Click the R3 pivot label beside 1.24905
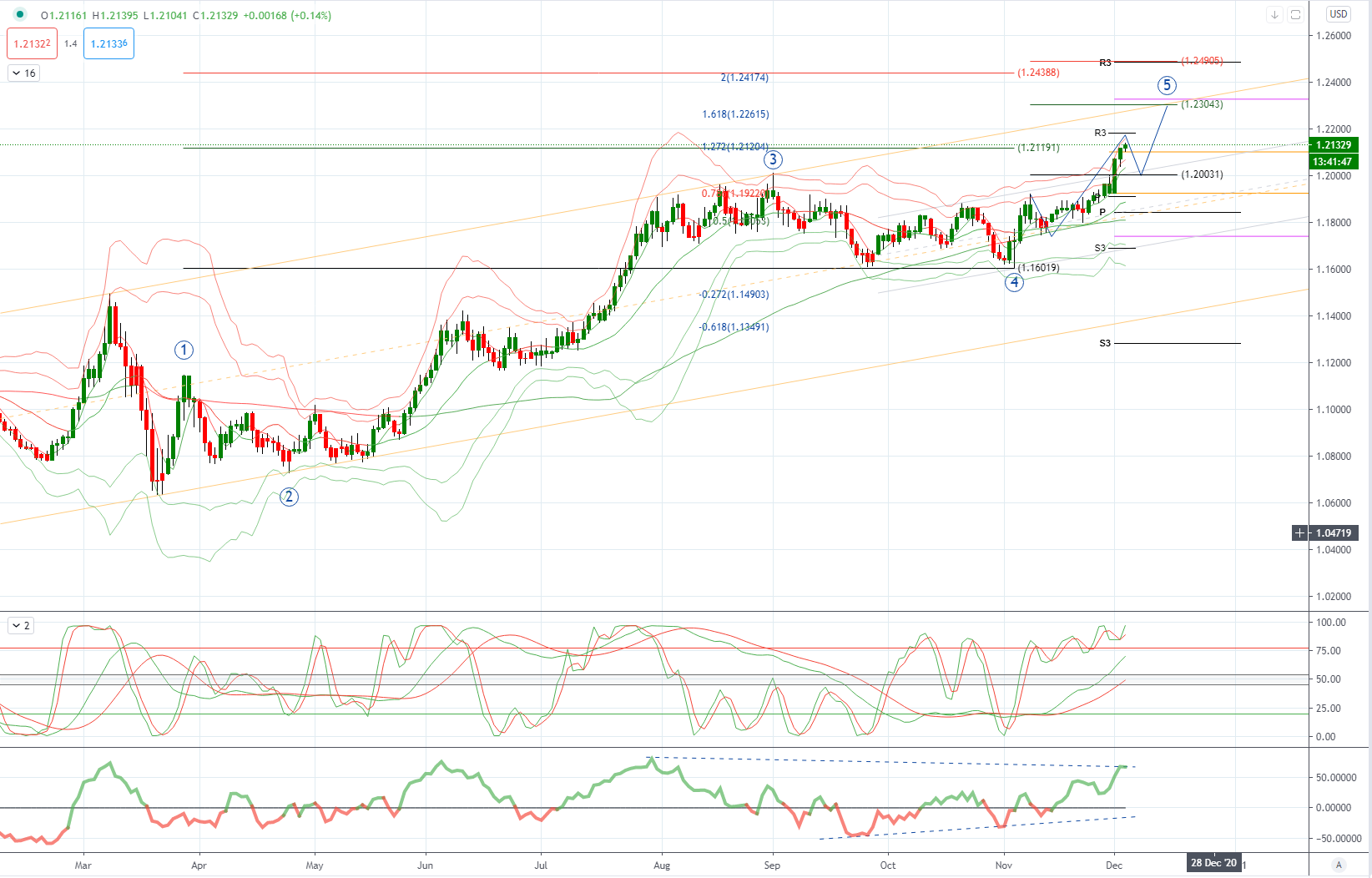 click(x=1105, y=63)
